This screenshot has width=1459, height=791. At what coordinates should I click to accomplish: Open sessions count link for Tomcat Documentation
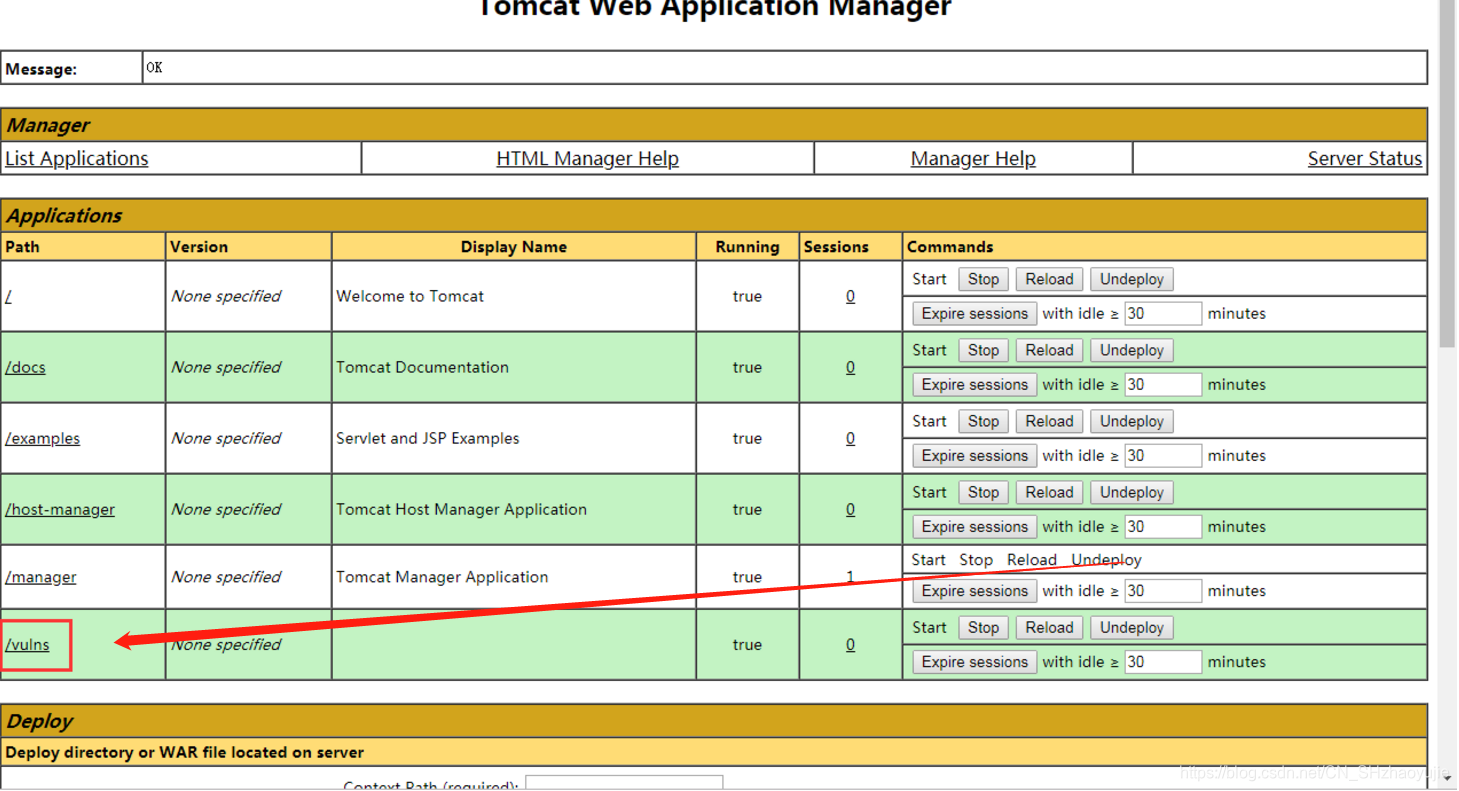pos(850,367)
